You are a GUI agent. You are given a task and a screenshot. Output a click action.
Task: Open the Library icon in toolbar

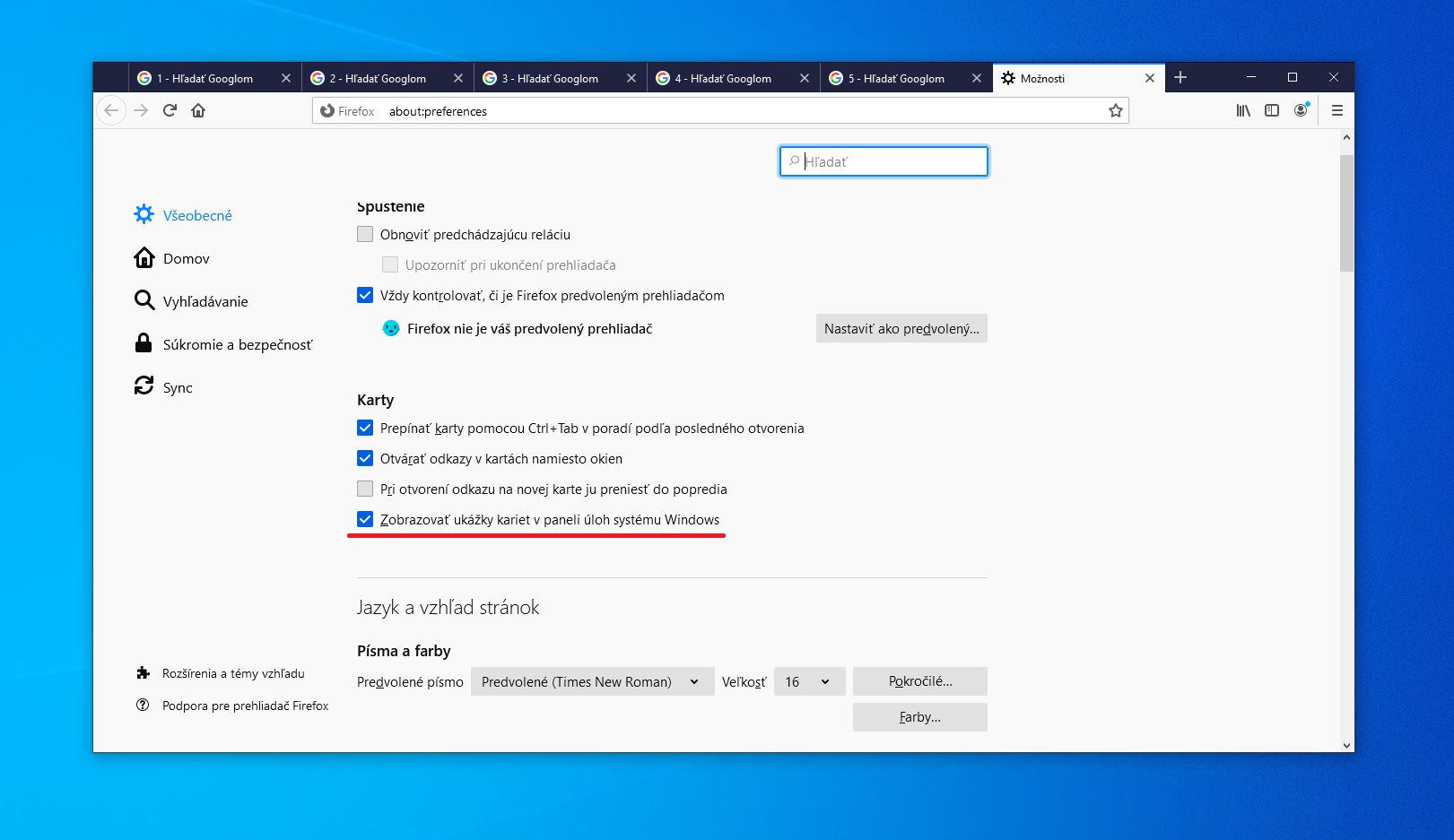click(1243, 110)
